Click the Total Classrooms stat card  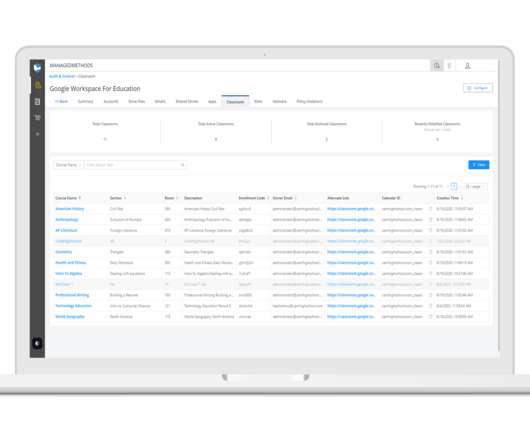105,131
